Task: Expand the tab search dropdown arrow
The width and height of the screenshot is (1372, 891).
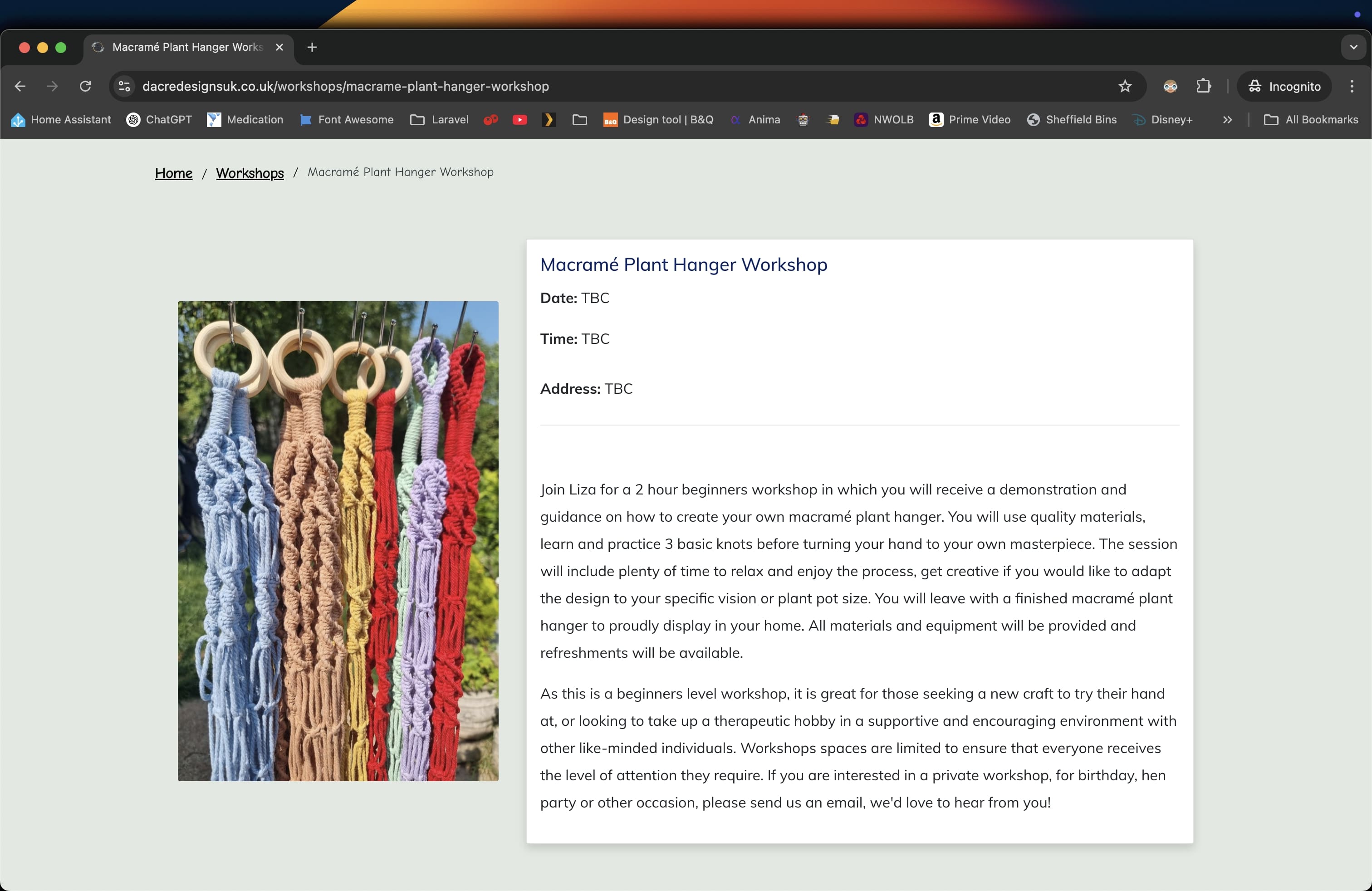Action: (1353, 47)
